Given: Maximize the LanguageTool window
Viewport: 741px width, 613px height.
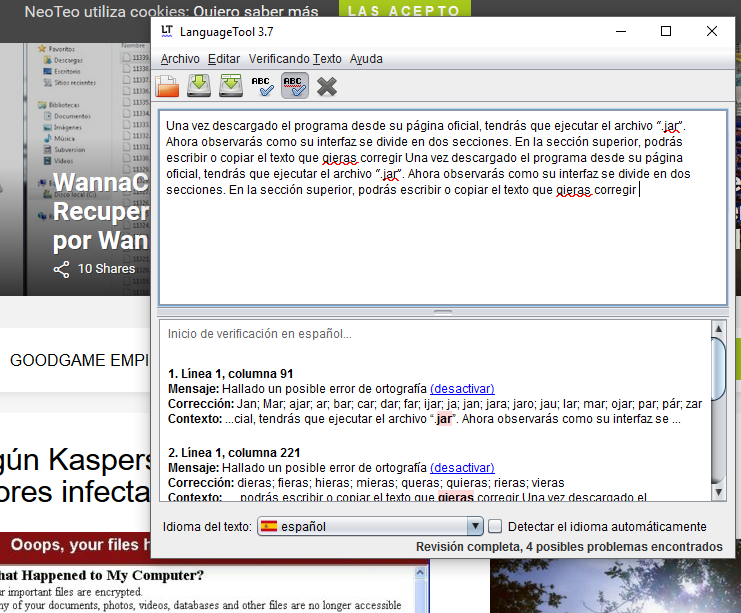Looking at the screenshot, I should pos(666,31).
